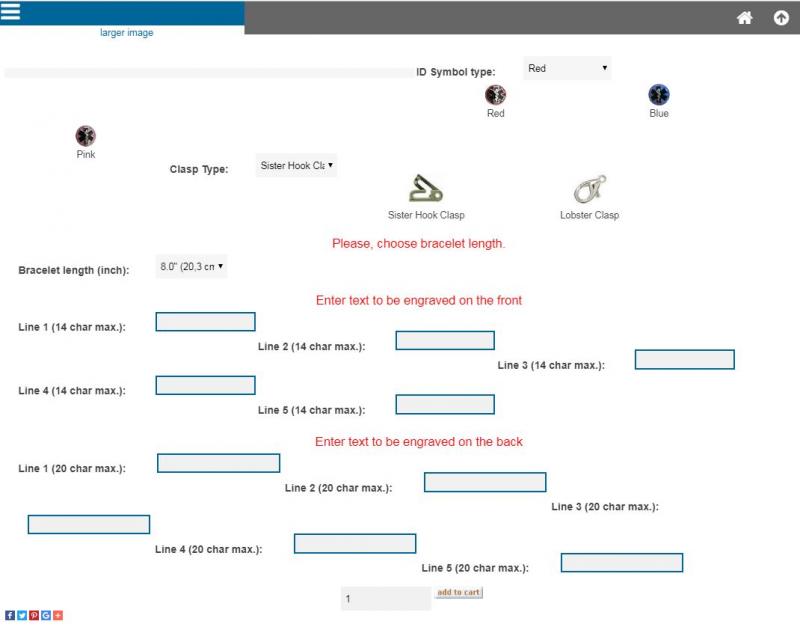Screen dimensions: 800x627
Task: Focus front Line 5 (14 char) field
Action: click(x=445, y=404)
